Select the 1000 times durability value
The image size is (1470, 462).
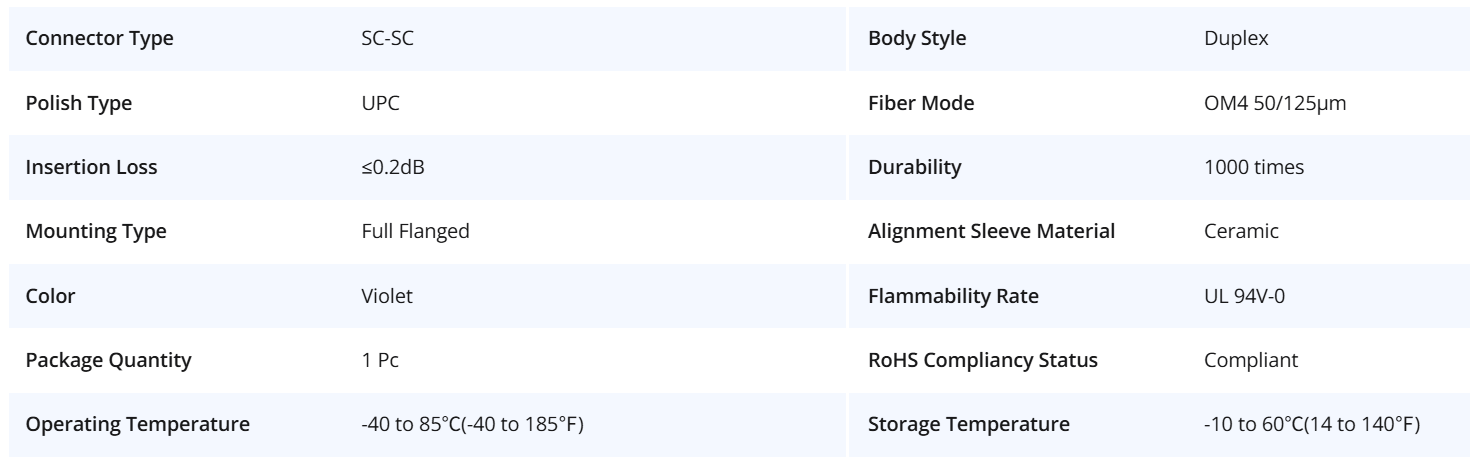coord(1255,167)
